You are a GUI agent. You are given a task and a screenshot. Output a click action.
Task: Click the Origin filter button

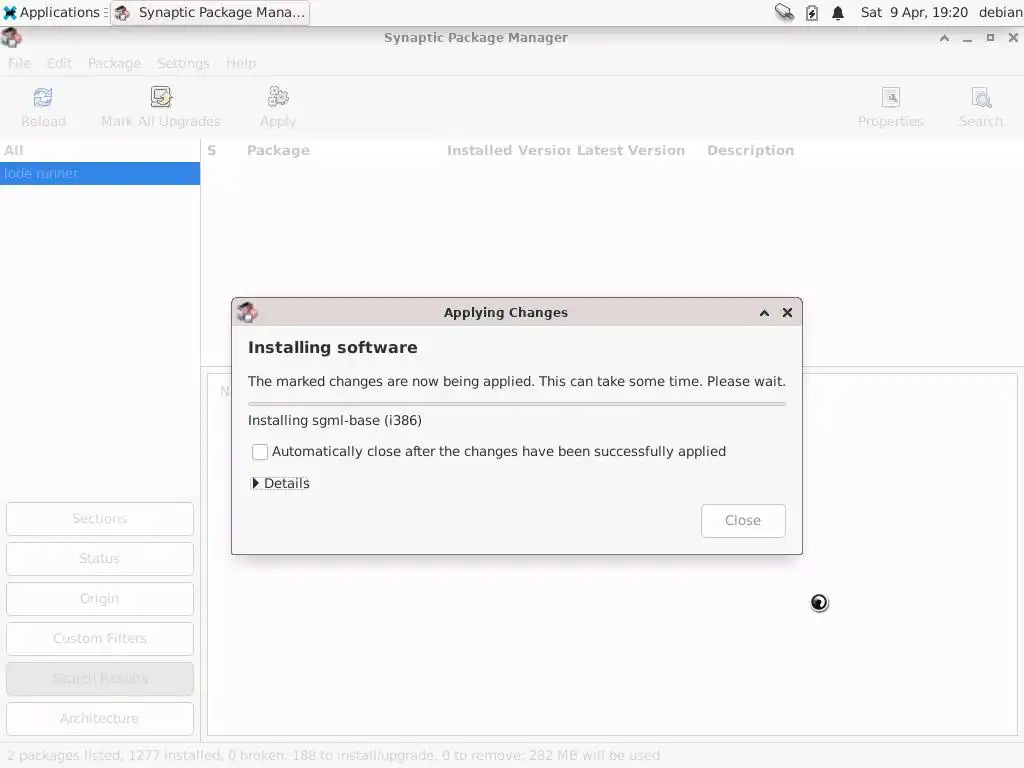coord(100,598)
